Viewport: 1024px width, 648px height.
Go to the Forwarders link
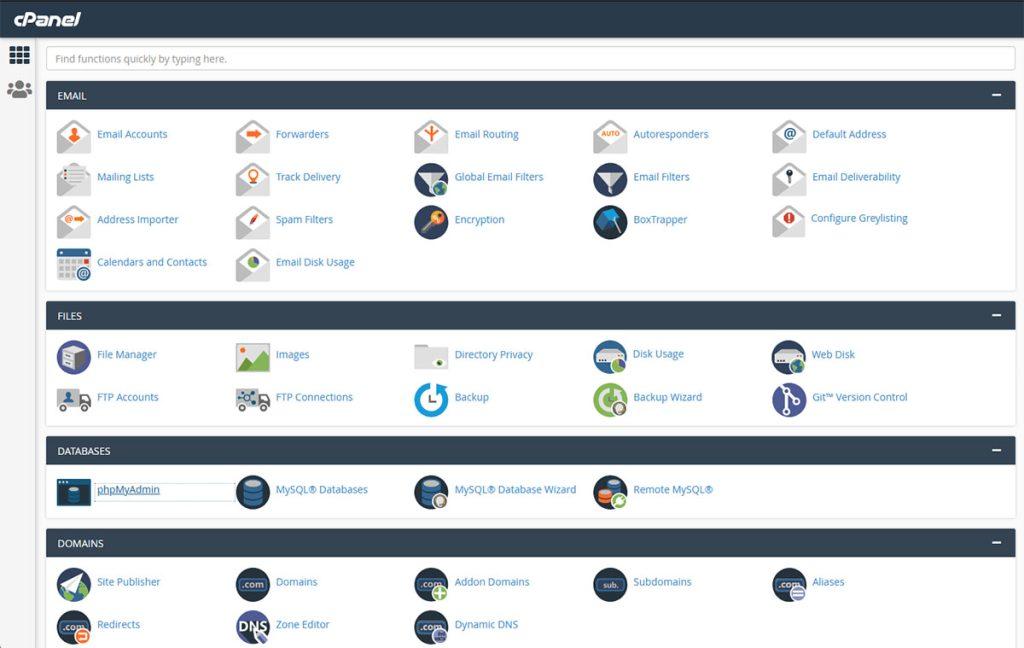pos(302,134)
